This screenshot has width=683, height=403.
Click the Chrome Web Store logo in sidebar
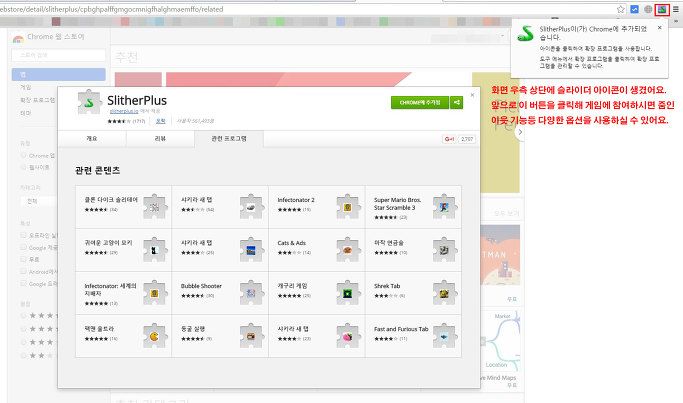coord(18,38)
